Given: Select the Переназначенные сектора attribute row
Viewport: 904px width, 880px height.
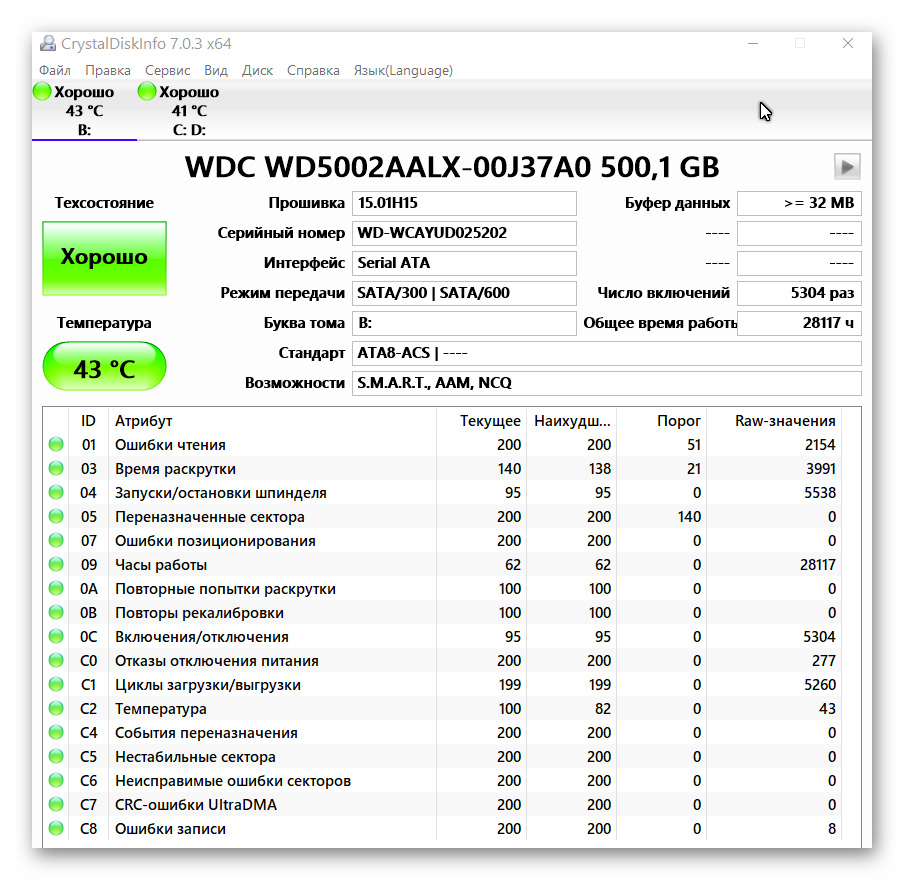Looking at the screenshot, I should click(x=210, y=517).
